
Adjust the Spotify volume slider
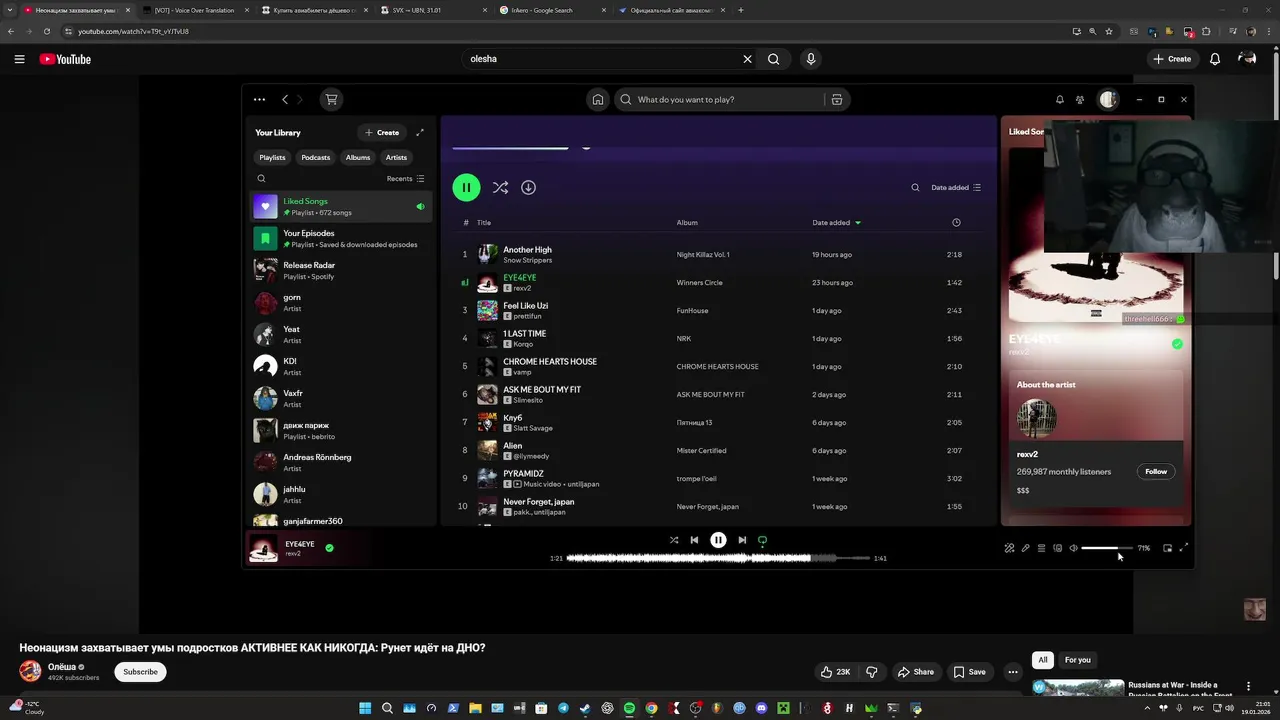click(x=1106, y=548)
